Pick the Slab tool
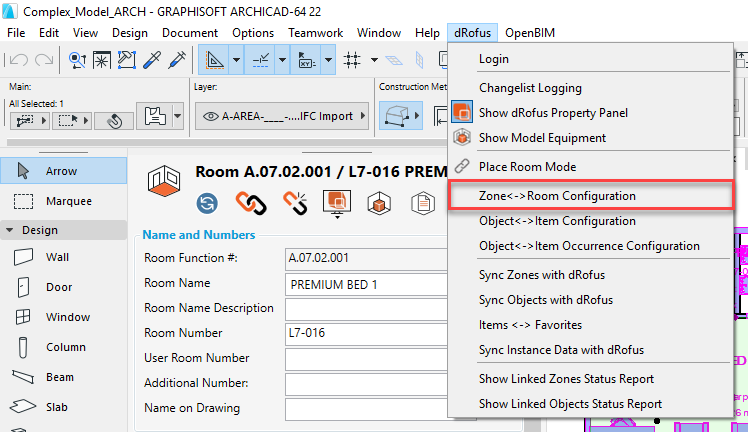This screenshot has width=748, height=432. click(57, 407)
